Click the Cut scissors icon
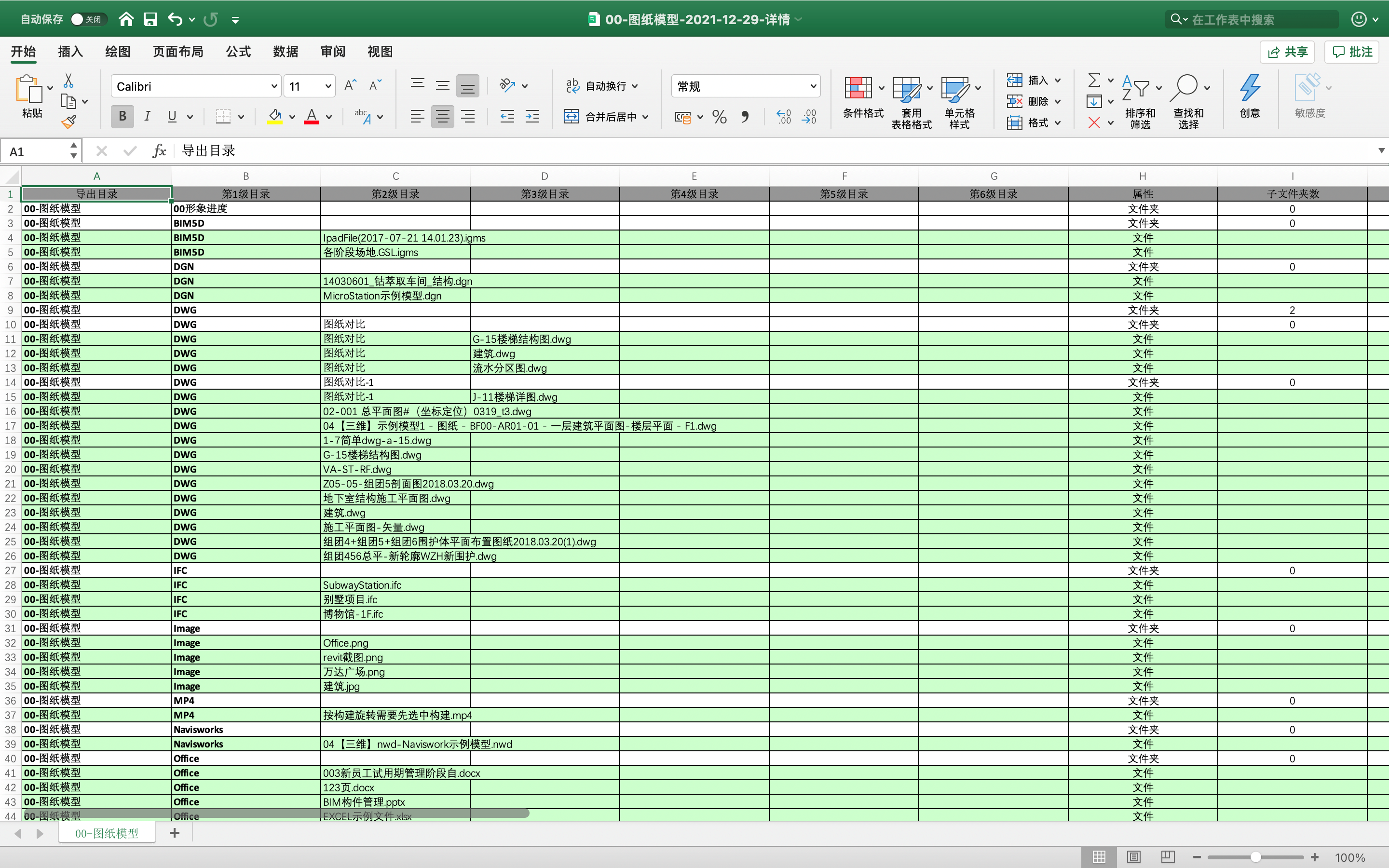1389x868 pixels. [68, 80]
